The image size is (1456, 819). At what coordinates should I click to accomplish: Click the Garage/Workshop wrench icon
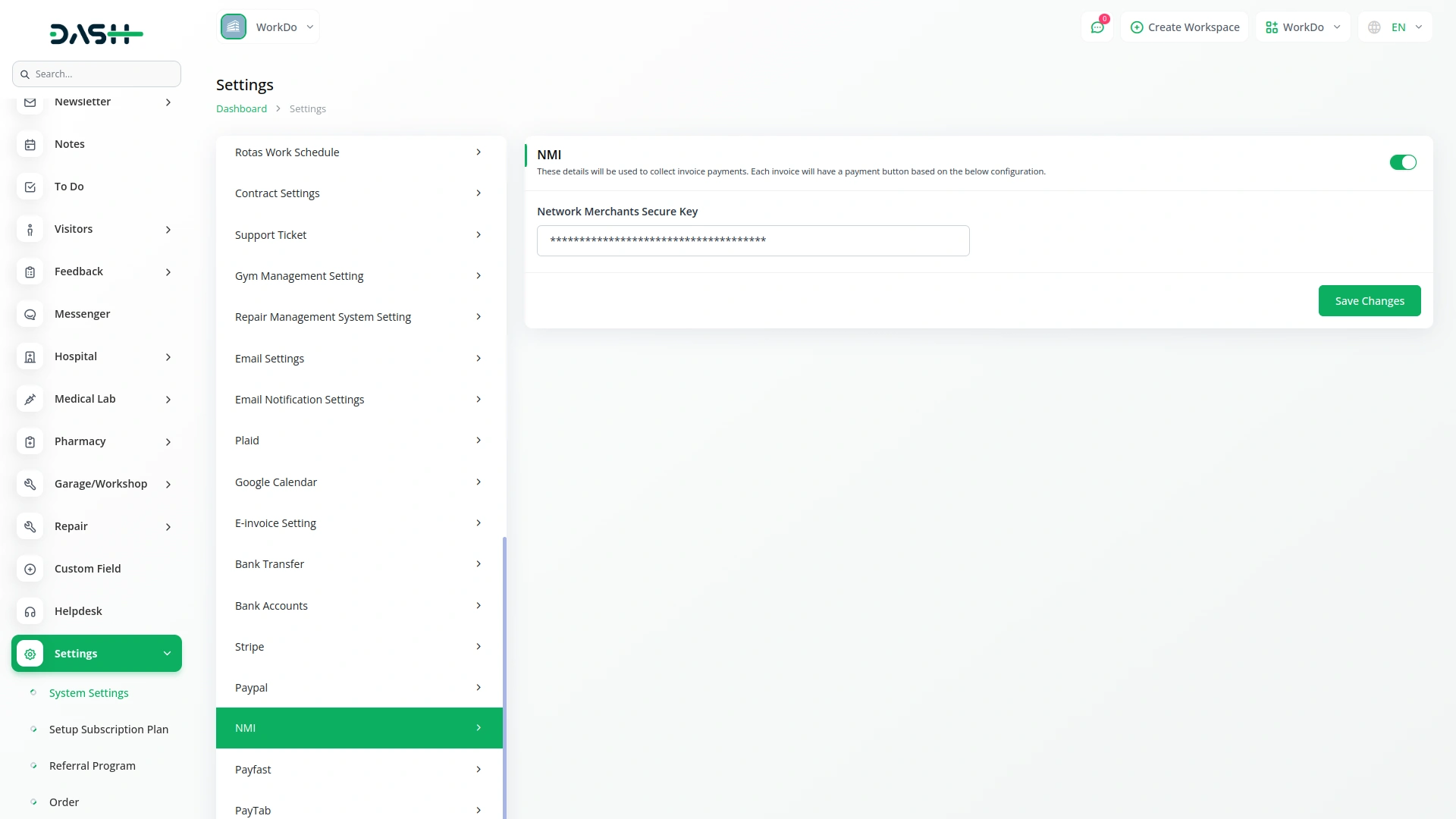tap(30, 484)
